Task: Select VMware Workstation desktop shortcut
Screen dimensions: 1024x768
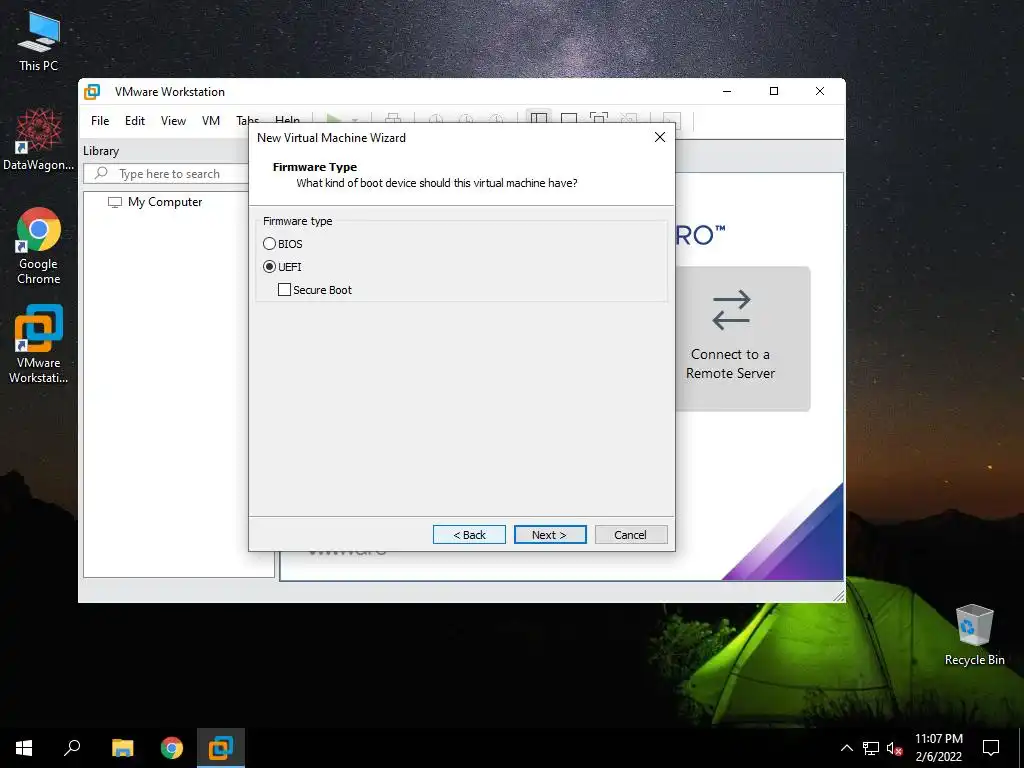Action: tap(39, 344)
